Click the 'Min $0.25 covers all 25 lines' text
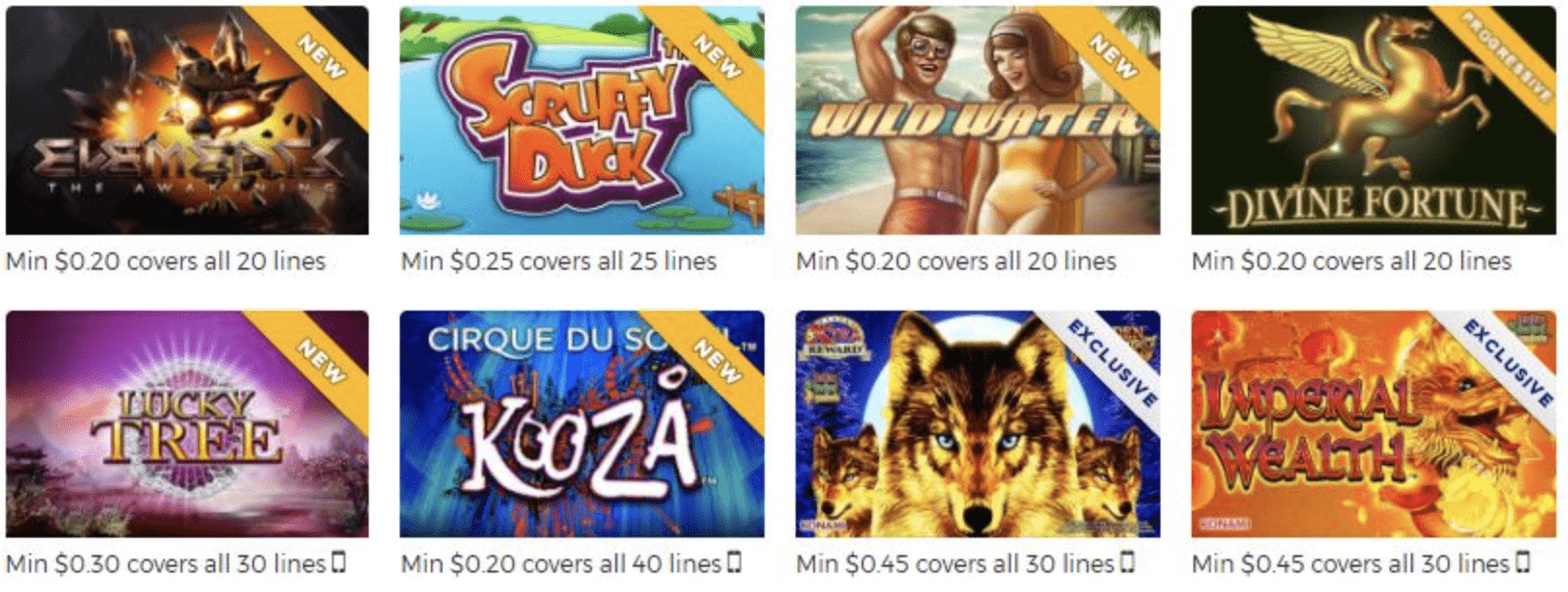The width and height of the screenshot is (1568, 592). tap(559, 261)
